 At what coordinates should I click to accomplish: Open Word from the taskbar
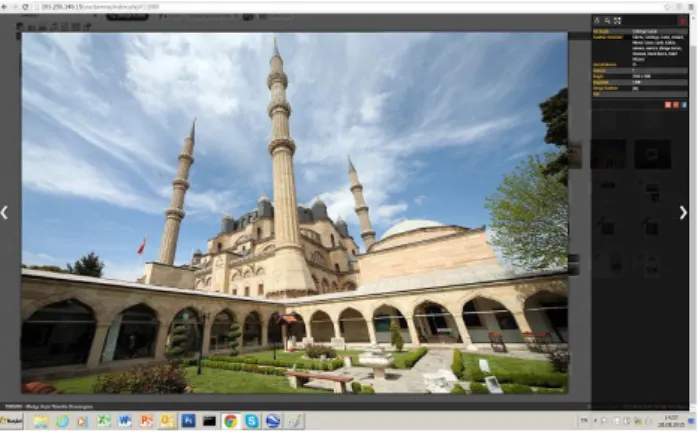pos(125,421)
